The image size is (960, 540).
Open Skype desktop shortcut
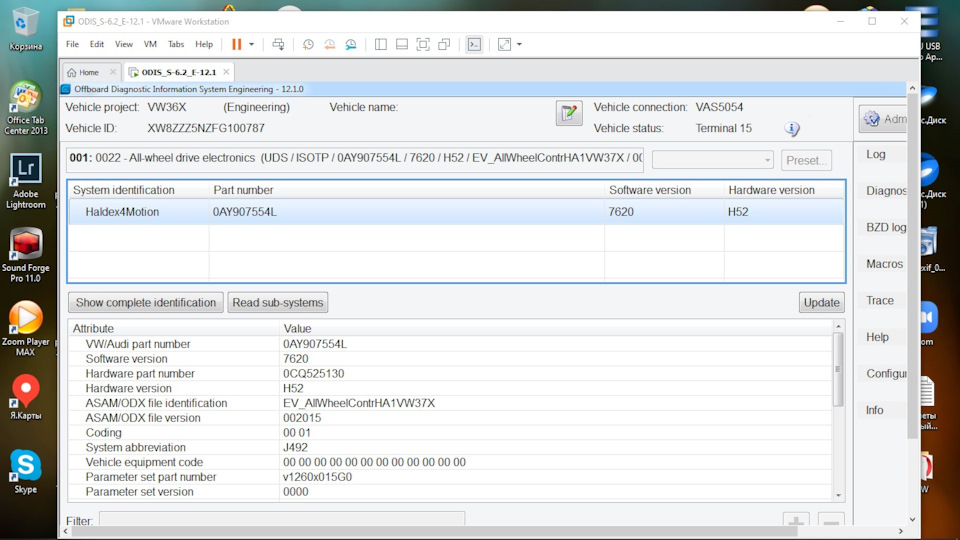pos(26,471)
